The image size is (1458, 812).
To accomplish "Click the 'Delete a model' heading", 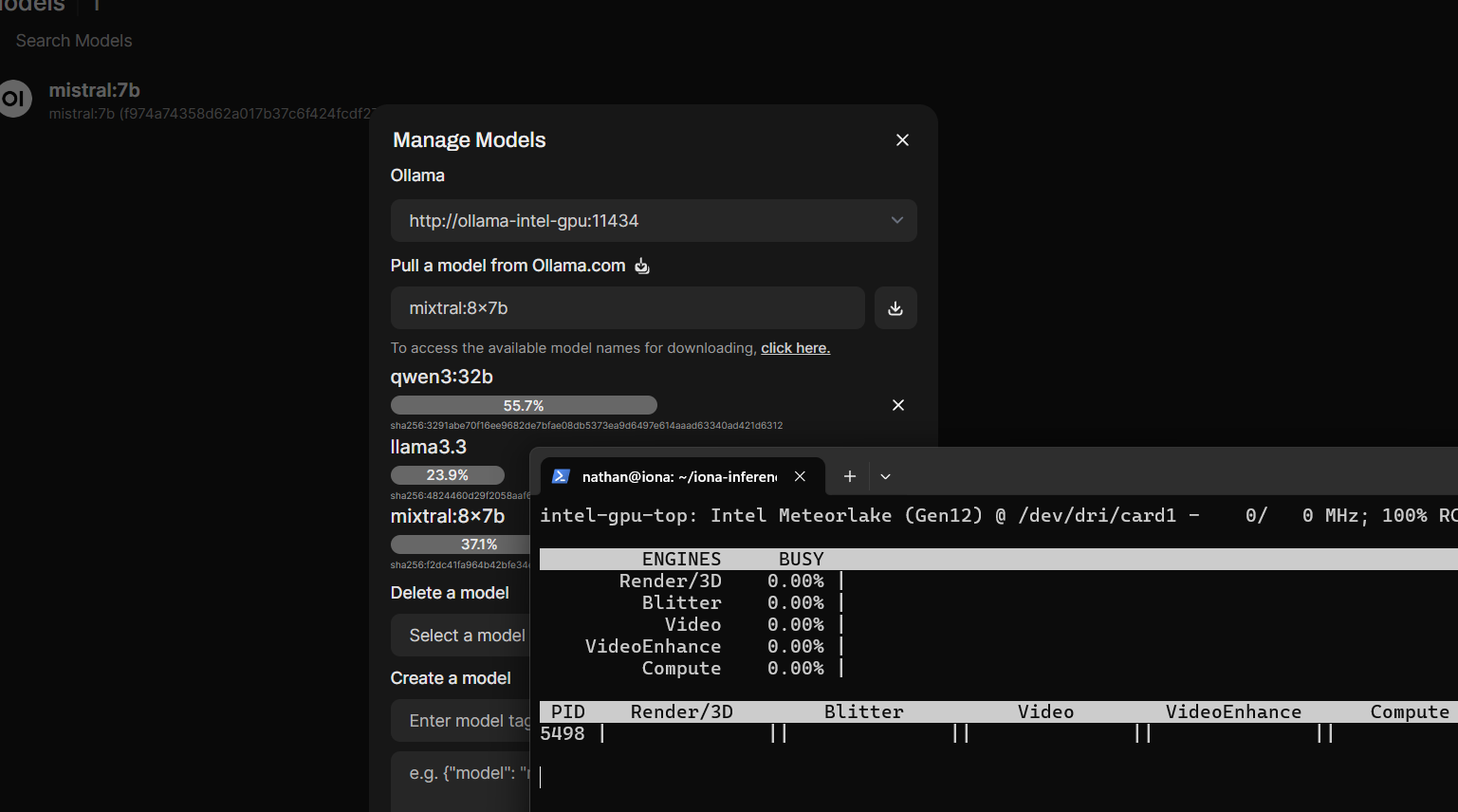I will tap(450, 593).
